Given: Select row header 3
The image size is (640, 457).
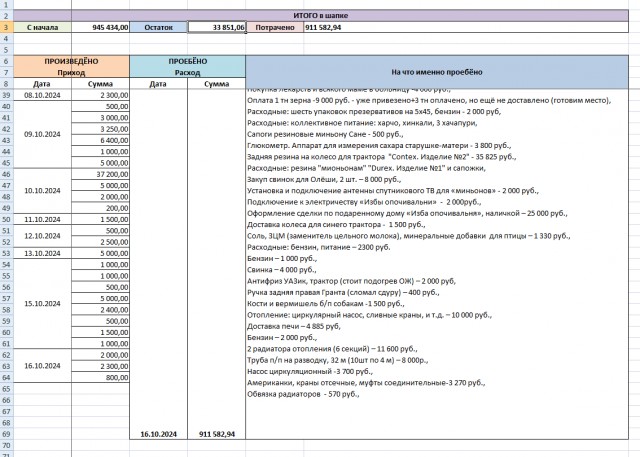Looking at the screenshot, I should (6, 27).
